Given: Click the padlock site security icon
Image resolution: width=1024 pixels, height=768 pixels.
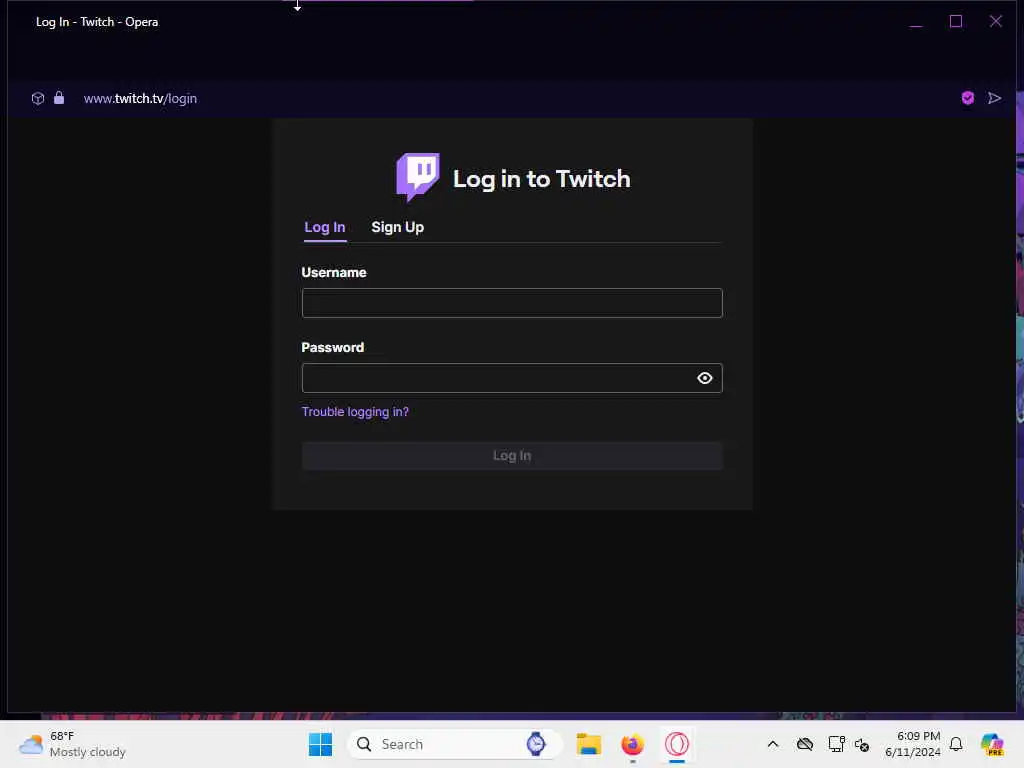Looking at the screenshot, I should (59, 98).
